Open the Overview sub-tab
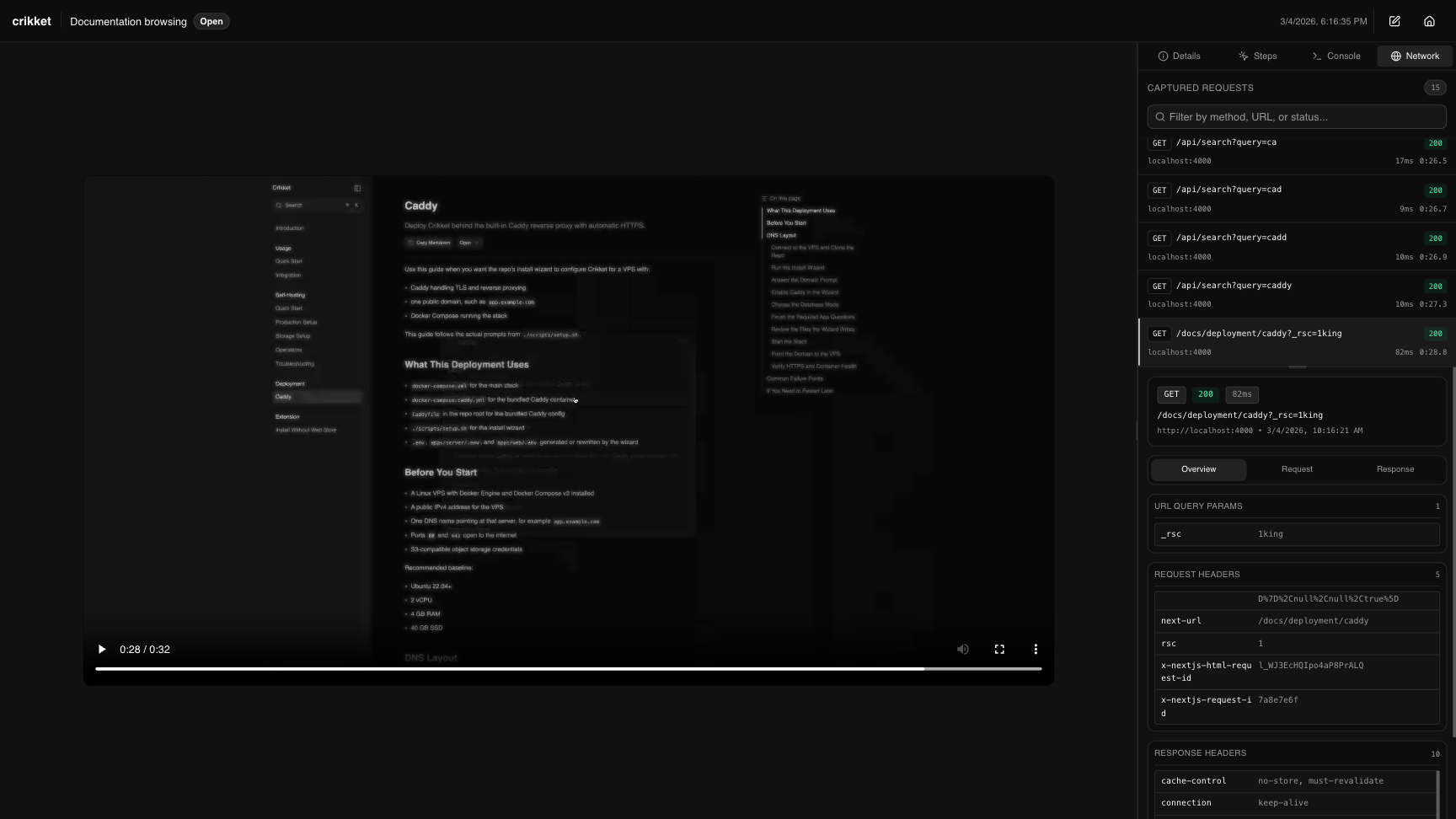This screenshot has height=819, width=1456. pos(1198,469)
